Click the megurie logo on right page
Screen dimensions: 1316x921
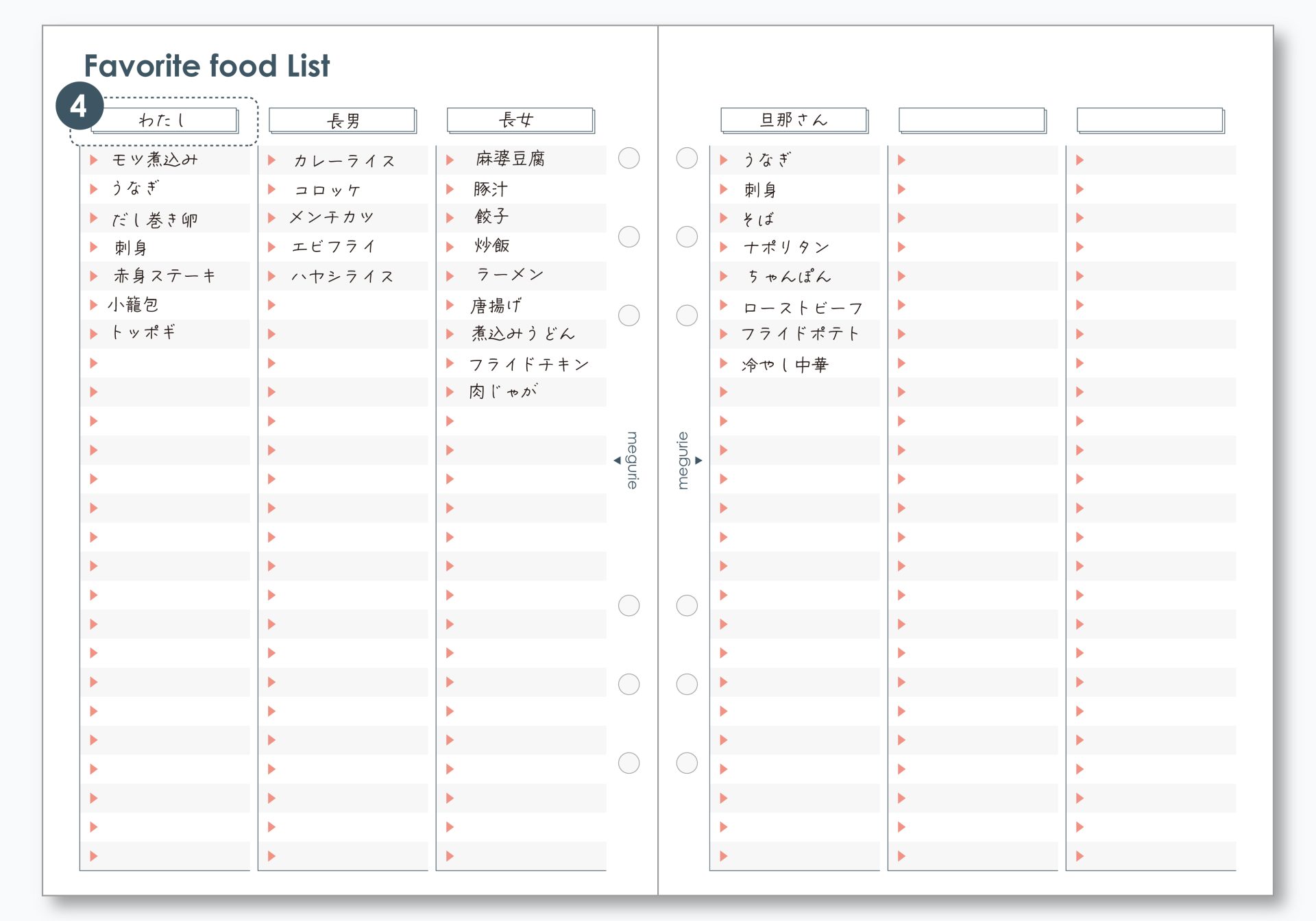(684, 460)
